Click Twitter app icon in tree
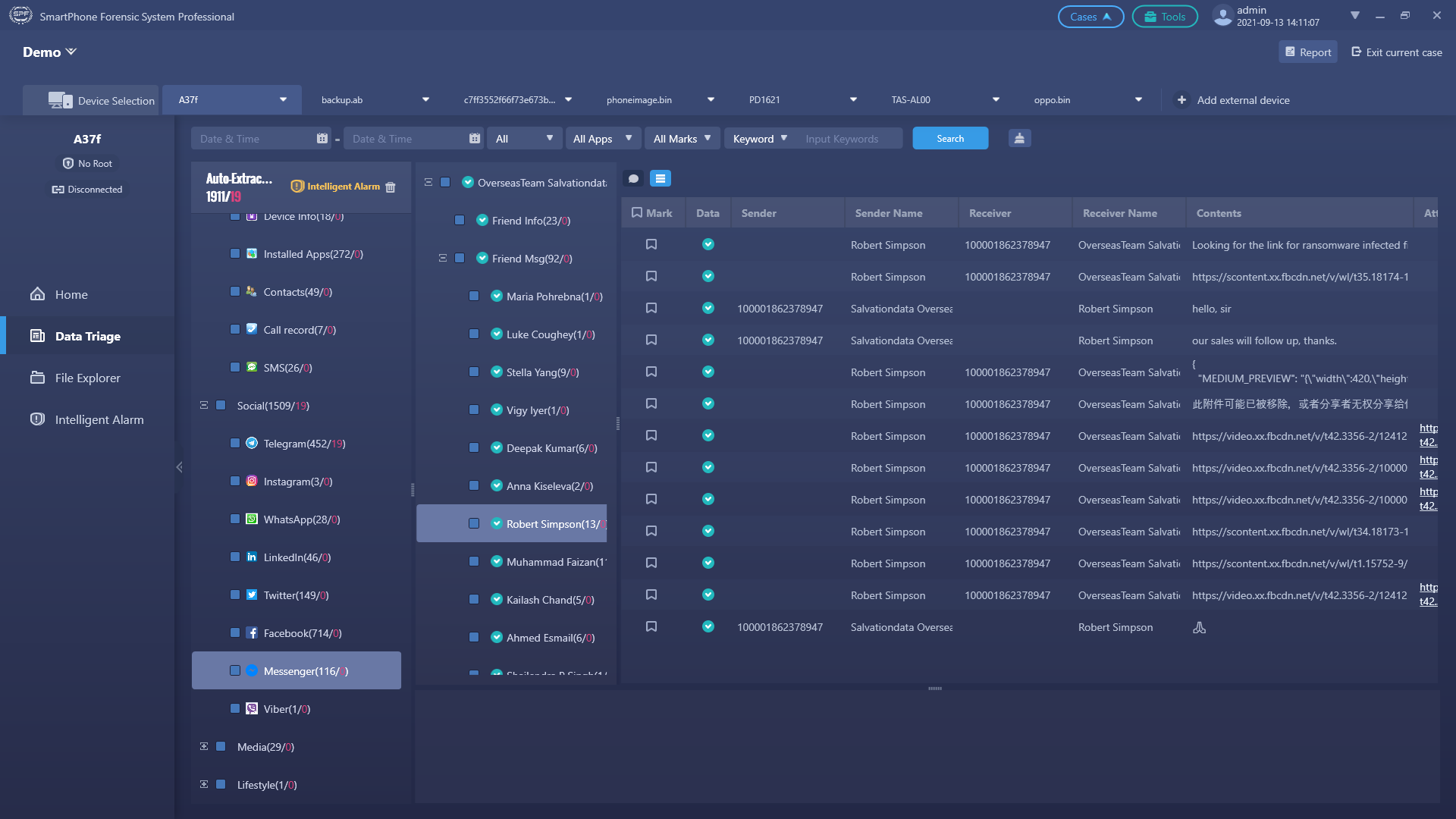This screenshot has width=1456, height=819. pos(252,595)
